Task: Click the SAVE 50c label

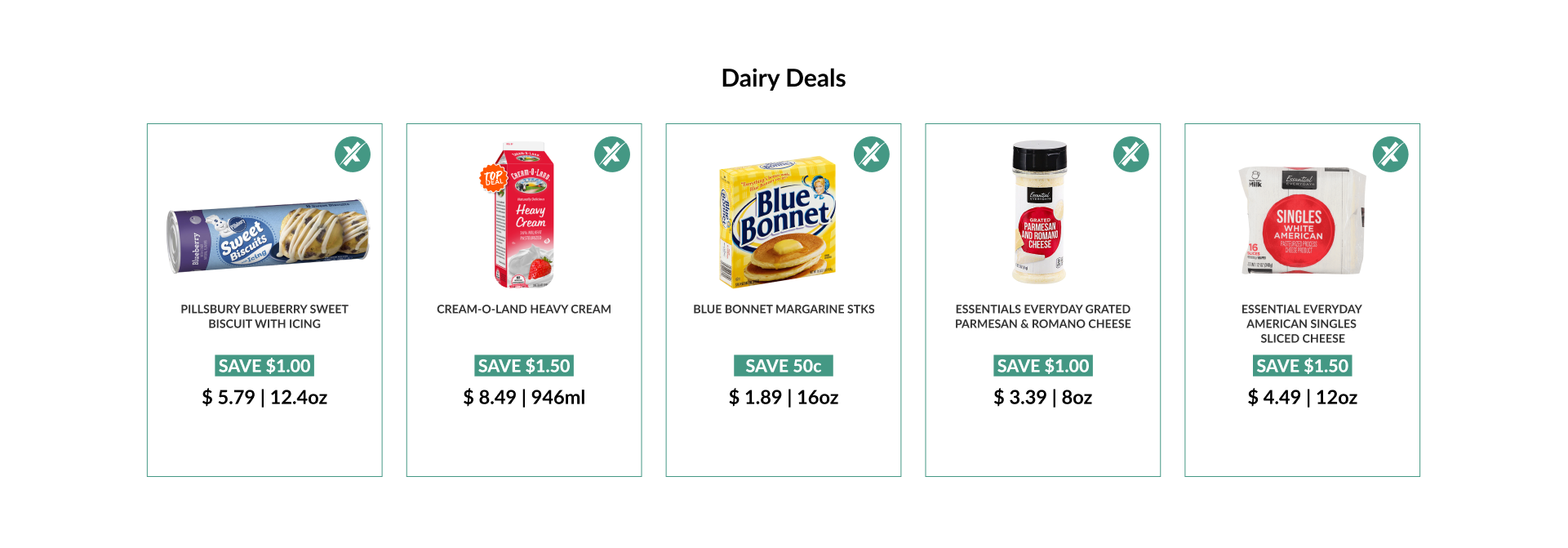Action: (784, 366)
